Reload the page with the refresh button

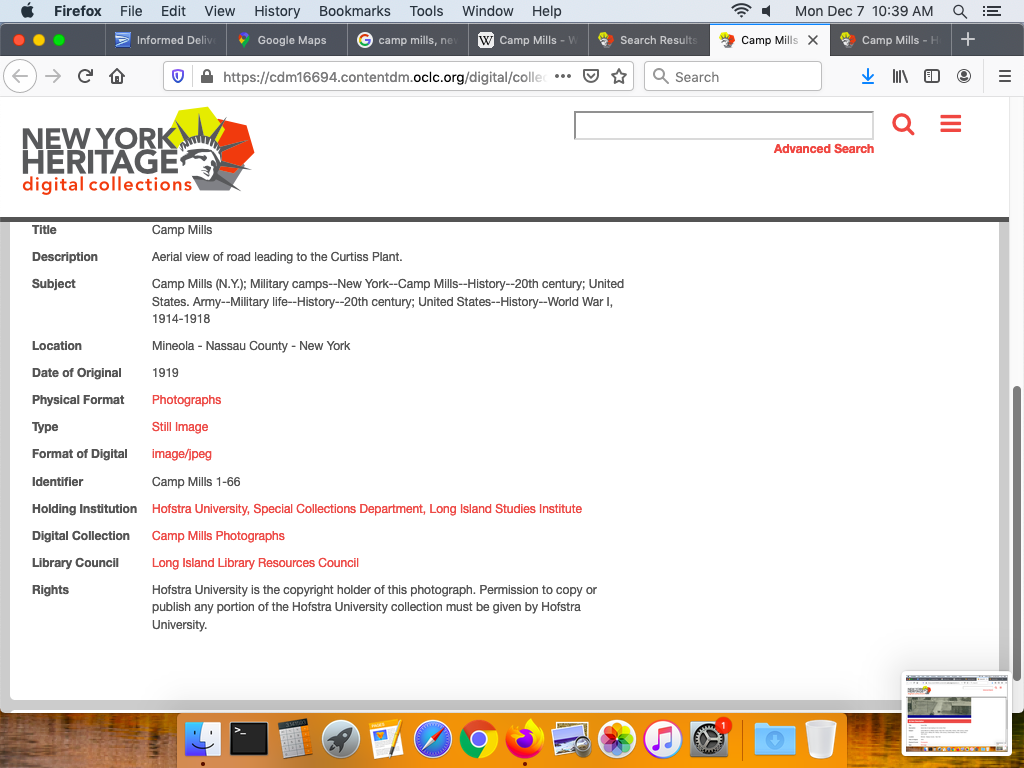(85, 77)
